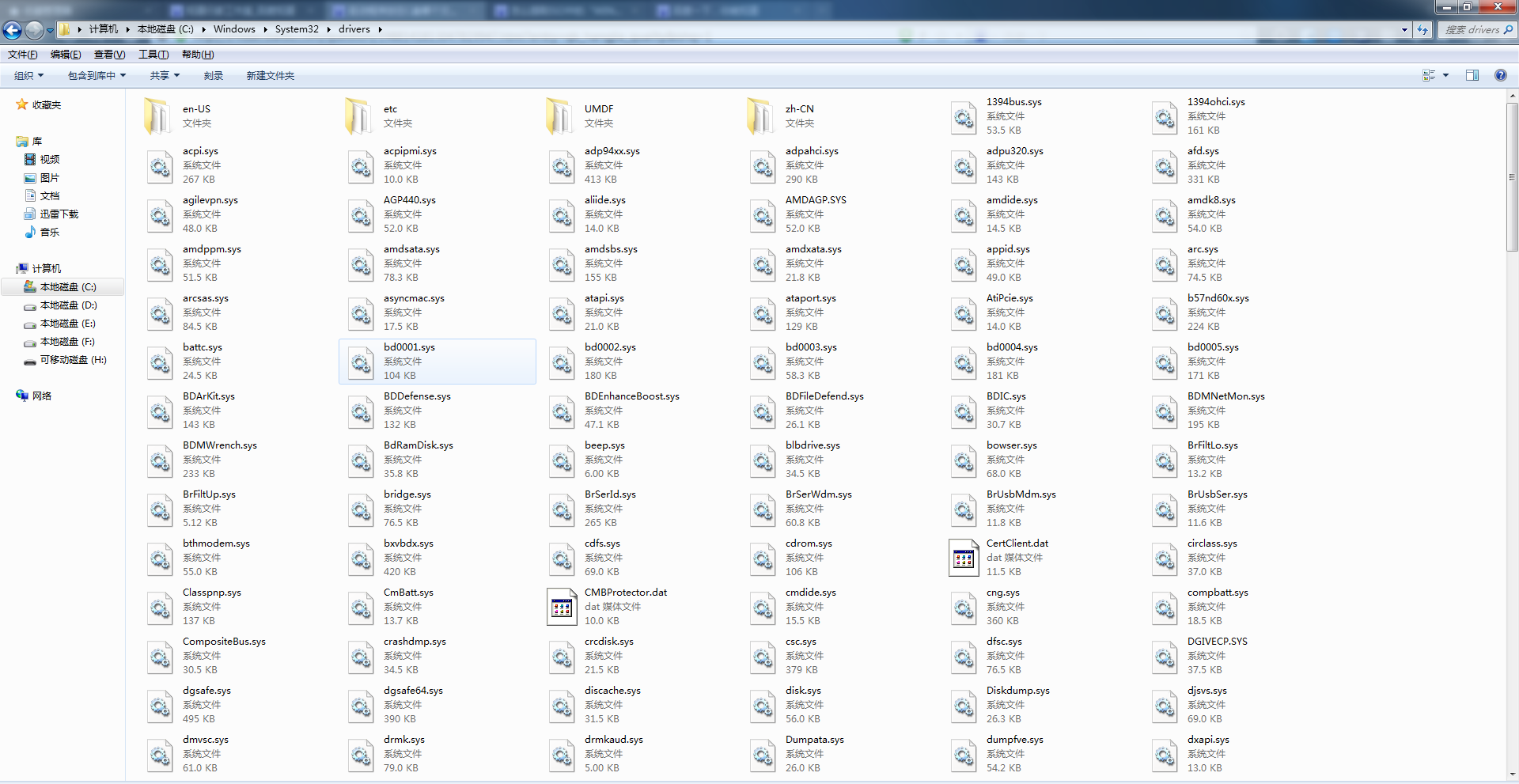Screen dimensions: 1519x784
Task: Open the UMDF folder icon
Action: (x=559, y=116)
